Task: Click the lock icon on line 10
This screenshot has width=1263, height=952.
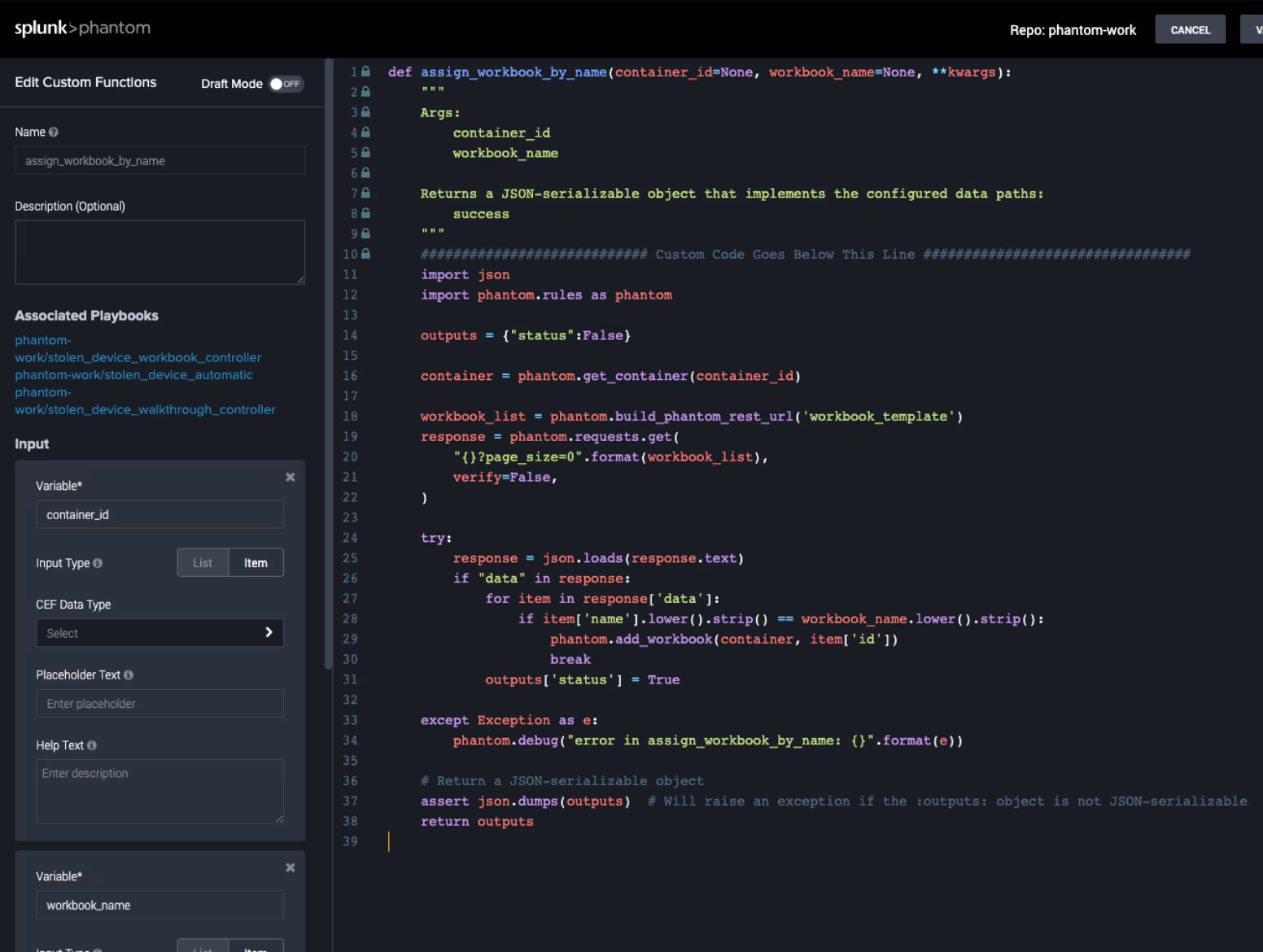Action: pos(366,254)
